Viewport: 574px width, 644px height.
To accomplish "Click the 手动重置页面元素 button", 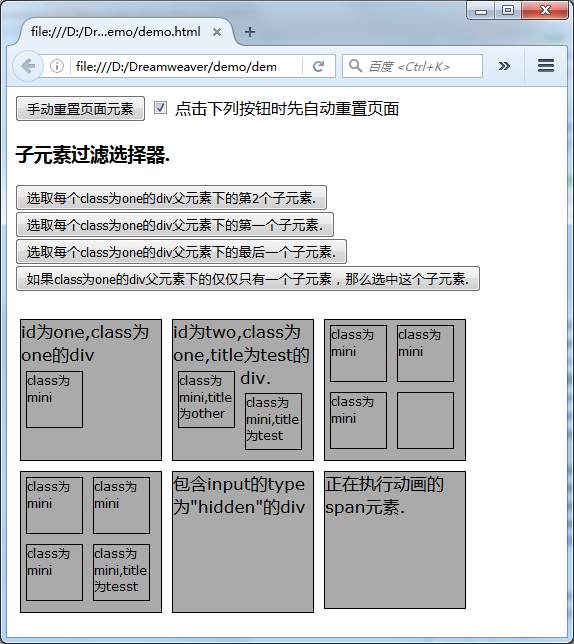I will pos(80,109).
